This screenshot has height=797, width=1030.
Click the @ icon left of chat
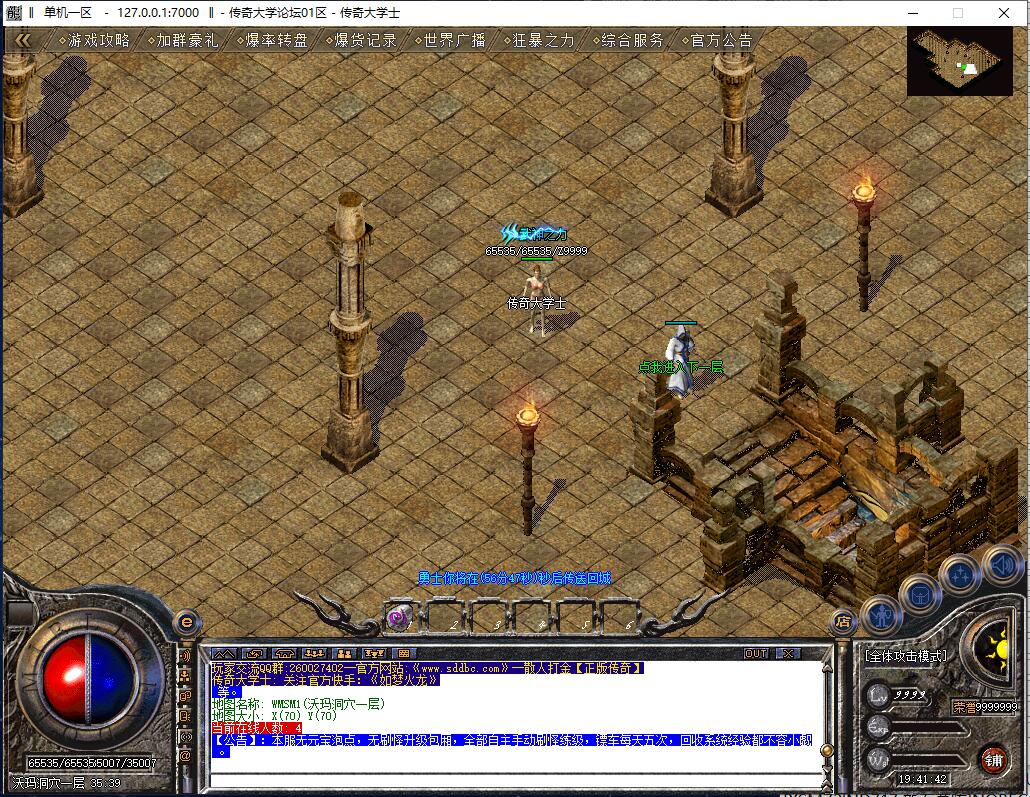click(186, 756)
